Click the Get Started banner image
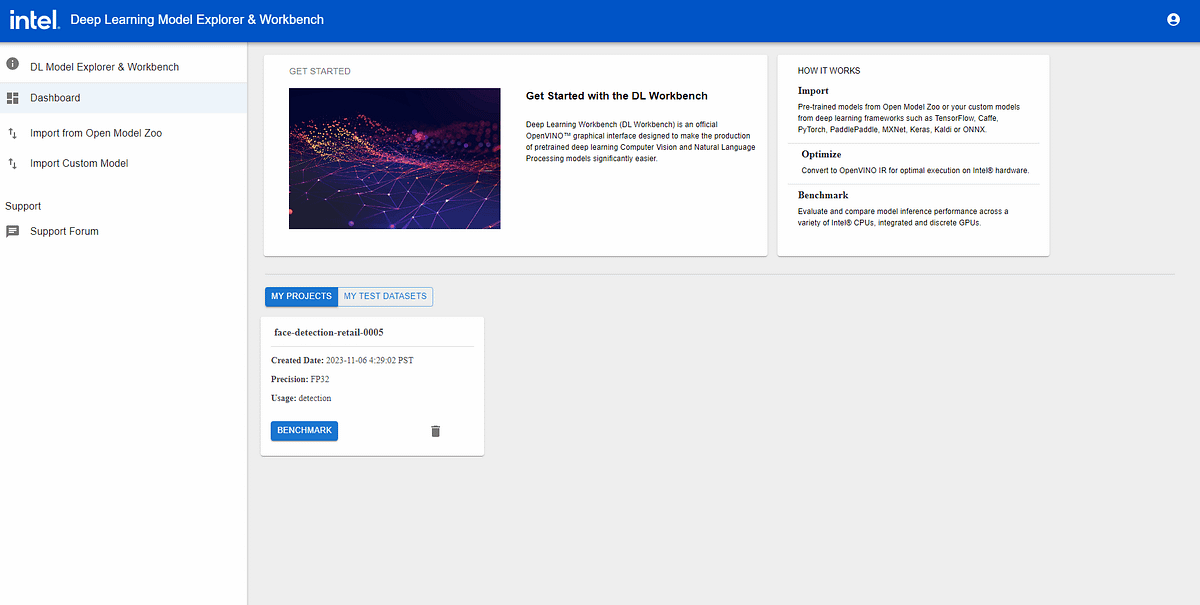Image resolution: width=1200 pixels, height=605 pixels. point(394,158)
